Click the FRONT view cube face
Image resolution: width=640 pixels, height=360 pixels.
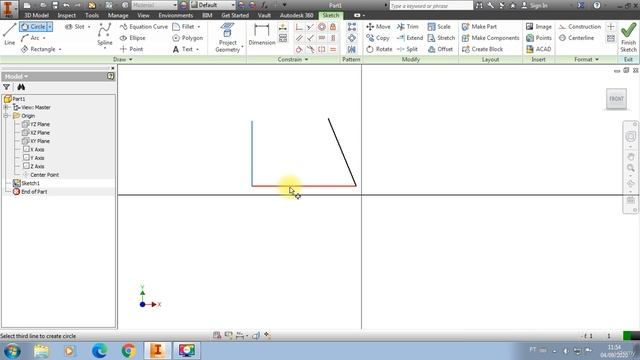tap(616, 99)
